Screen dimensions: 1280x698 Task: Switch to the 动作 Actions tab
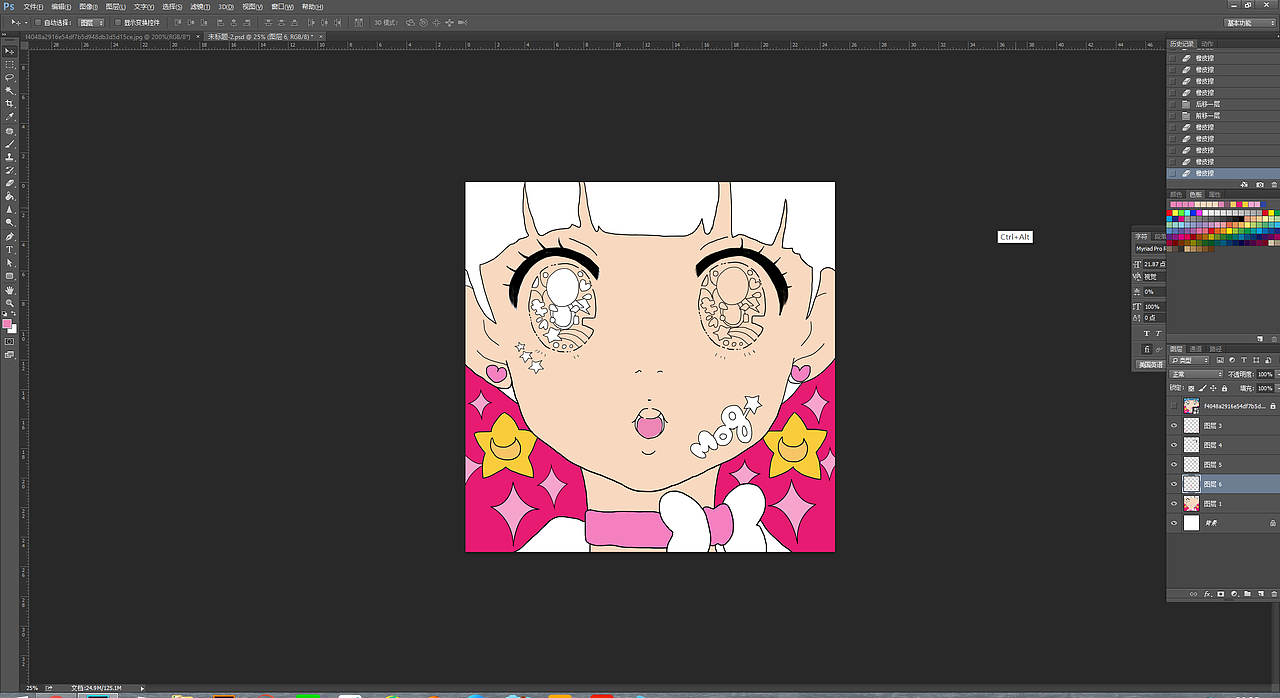1207,44
